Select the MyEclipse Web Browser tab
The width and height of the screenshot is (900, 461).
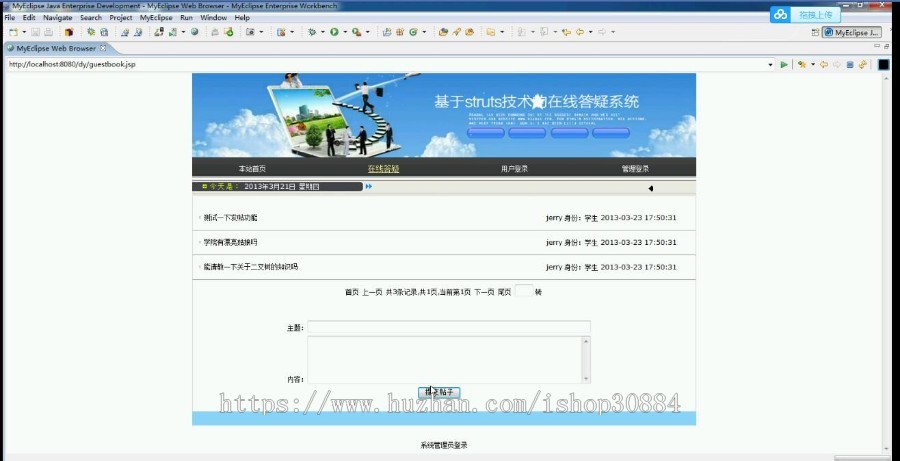pos(56,48)
